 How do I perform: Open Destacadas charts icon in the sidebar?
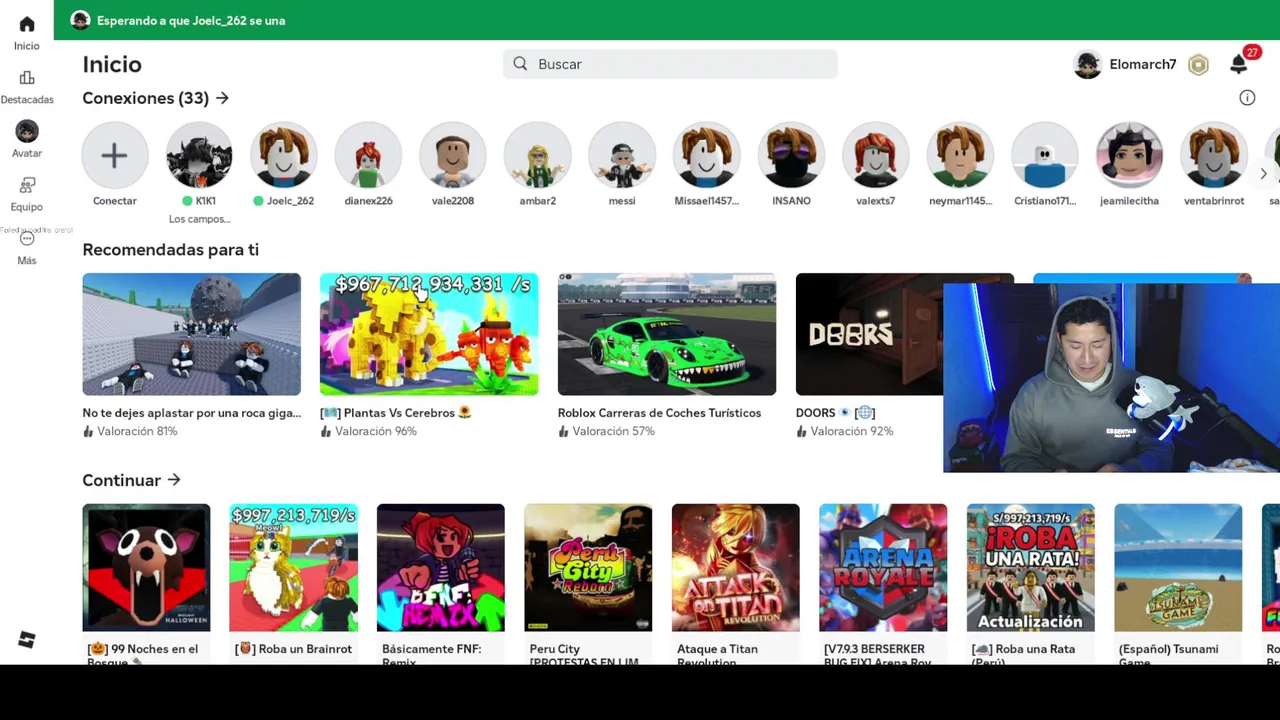pos(27,78)
